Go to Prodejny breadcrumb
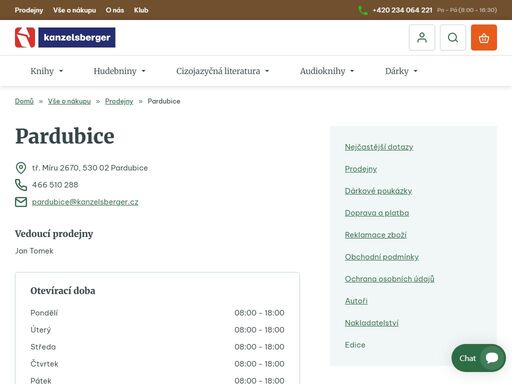Viewport: 512px width, 384px height. coord(119,101)
